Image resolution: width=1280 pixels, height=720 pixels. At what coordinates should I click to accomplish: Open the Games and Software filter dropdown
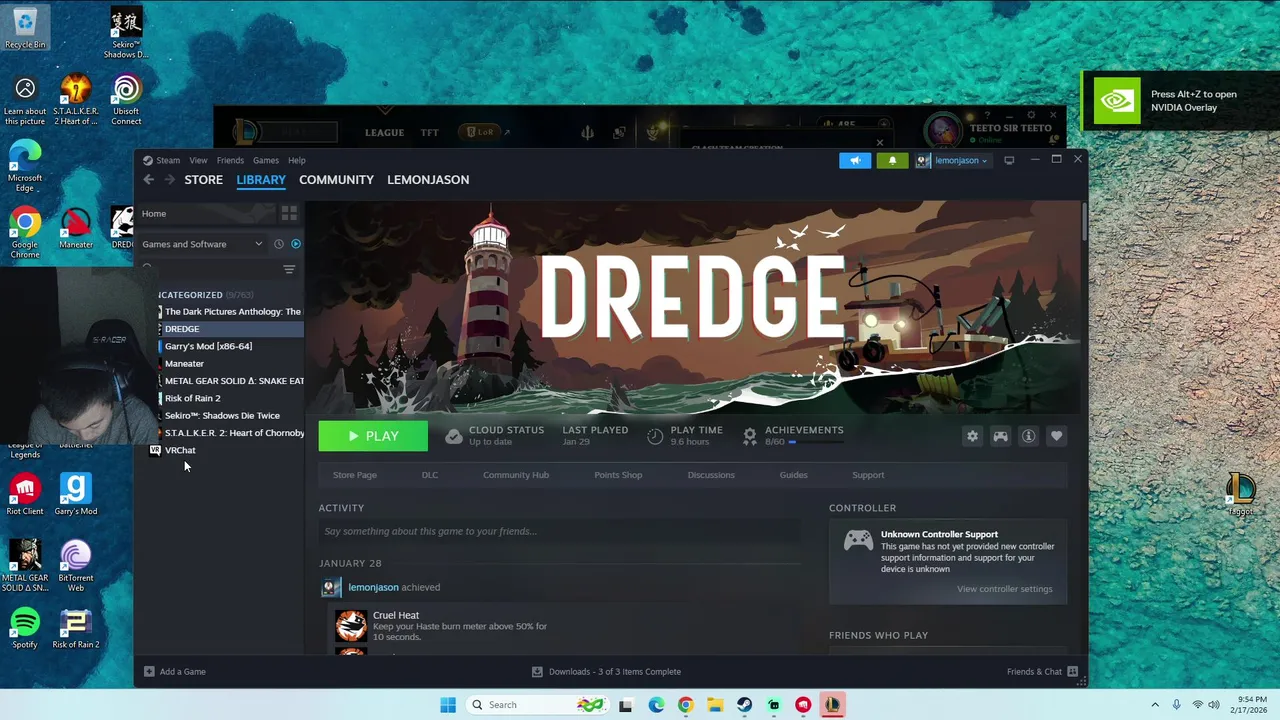(203, 244)
